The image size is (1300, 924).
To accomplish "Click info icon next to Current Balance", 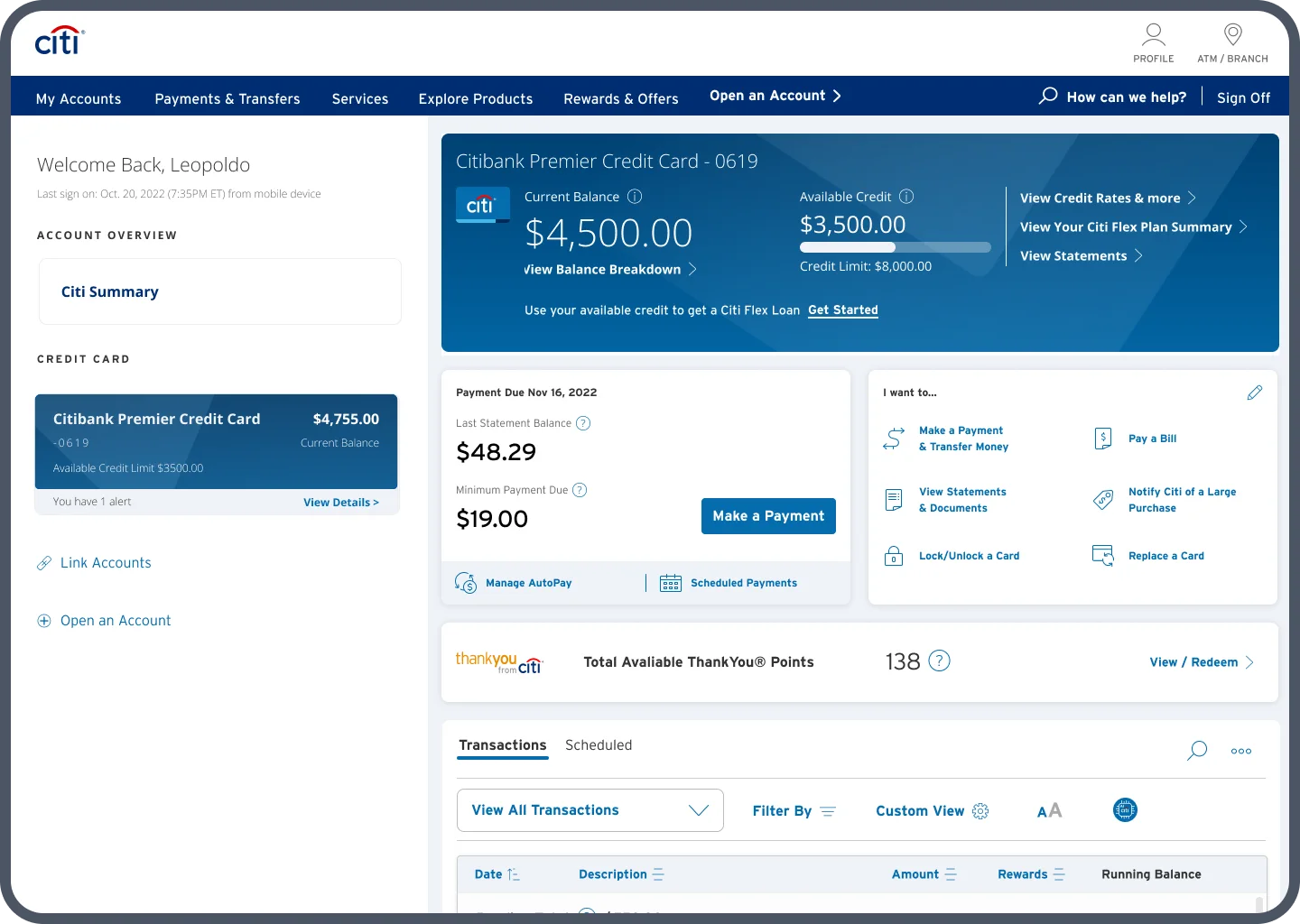I will pyautogui.click(x=635, y=197).
